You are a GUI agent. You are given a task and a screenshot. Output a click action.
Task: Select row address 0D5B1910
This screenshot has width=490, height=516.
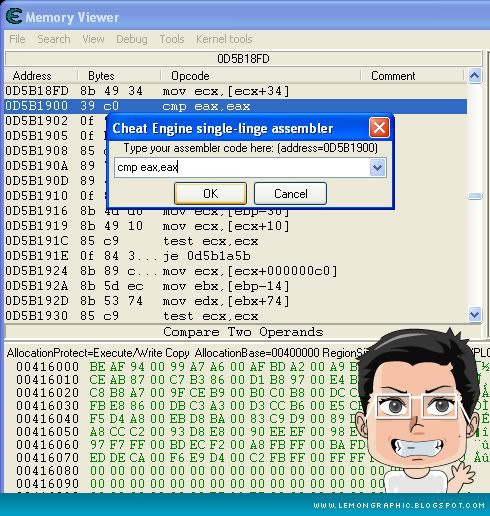pos(37,196)
